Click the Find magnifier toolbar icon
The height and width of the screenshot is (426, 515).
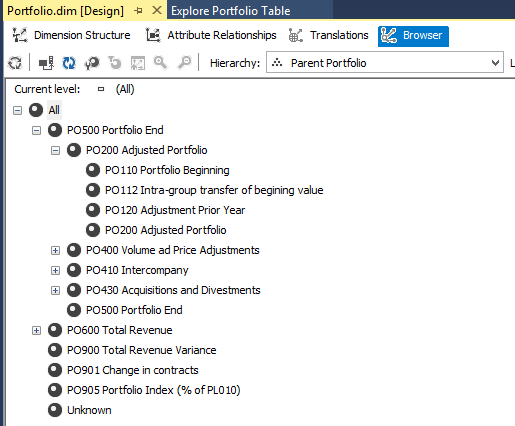pos(160,62)
